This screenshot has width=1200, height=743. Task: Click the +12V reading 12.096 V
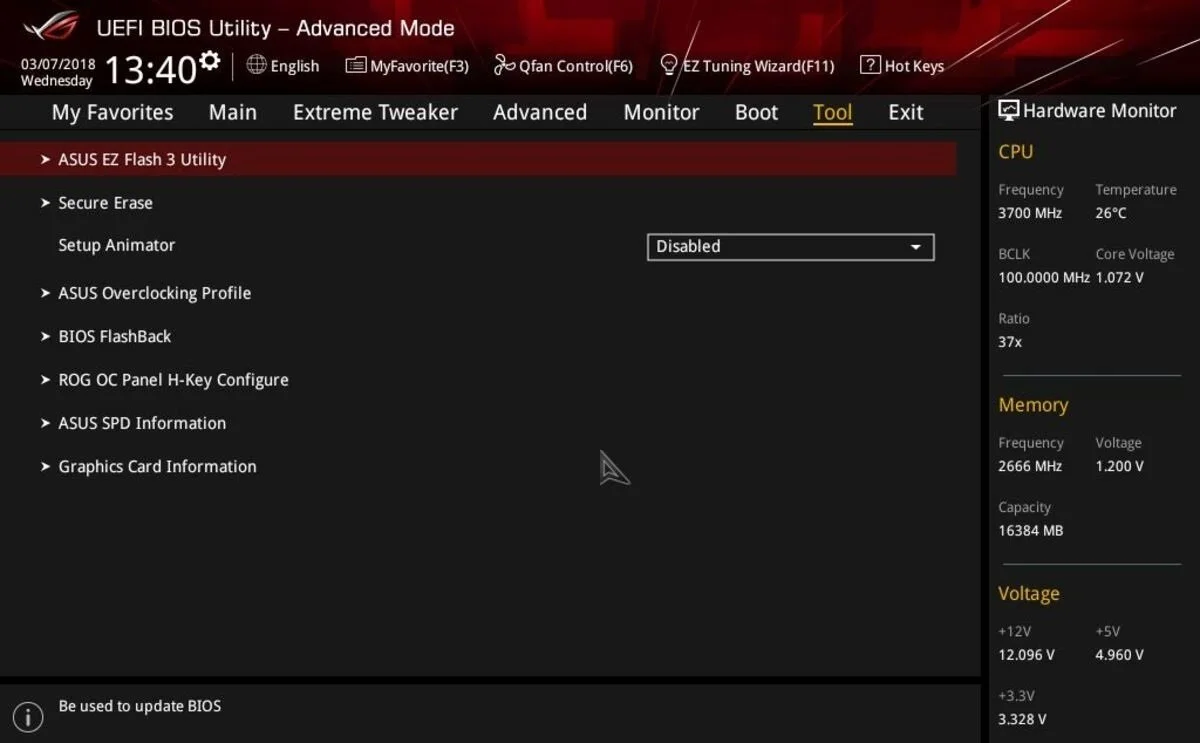point(1026,655)
